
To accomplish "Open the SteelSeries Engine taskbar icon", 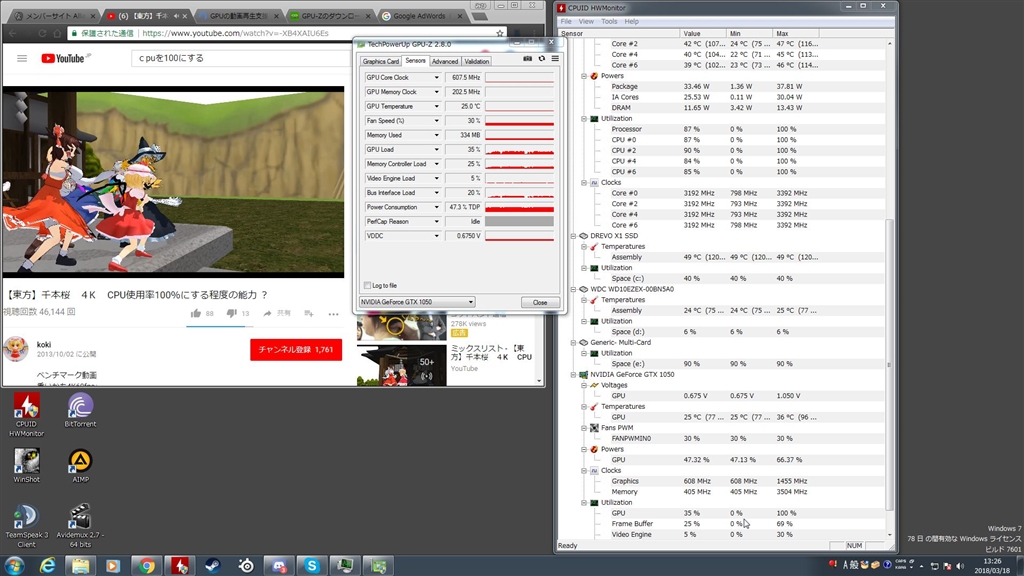I will click(x=246, y=566).
